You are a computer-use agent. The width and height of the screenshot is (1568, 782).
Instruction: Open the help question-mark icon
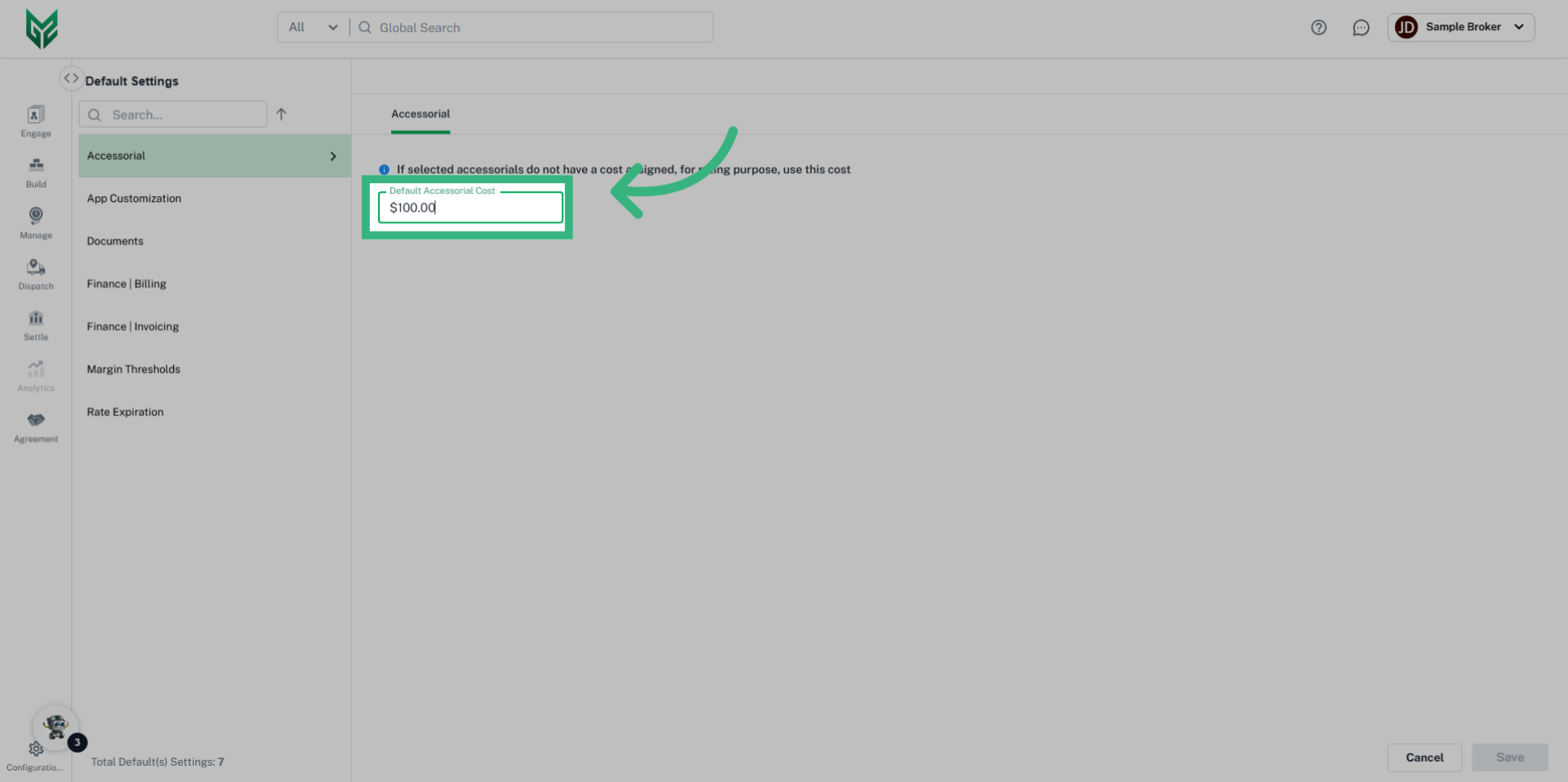[1318, 27]
